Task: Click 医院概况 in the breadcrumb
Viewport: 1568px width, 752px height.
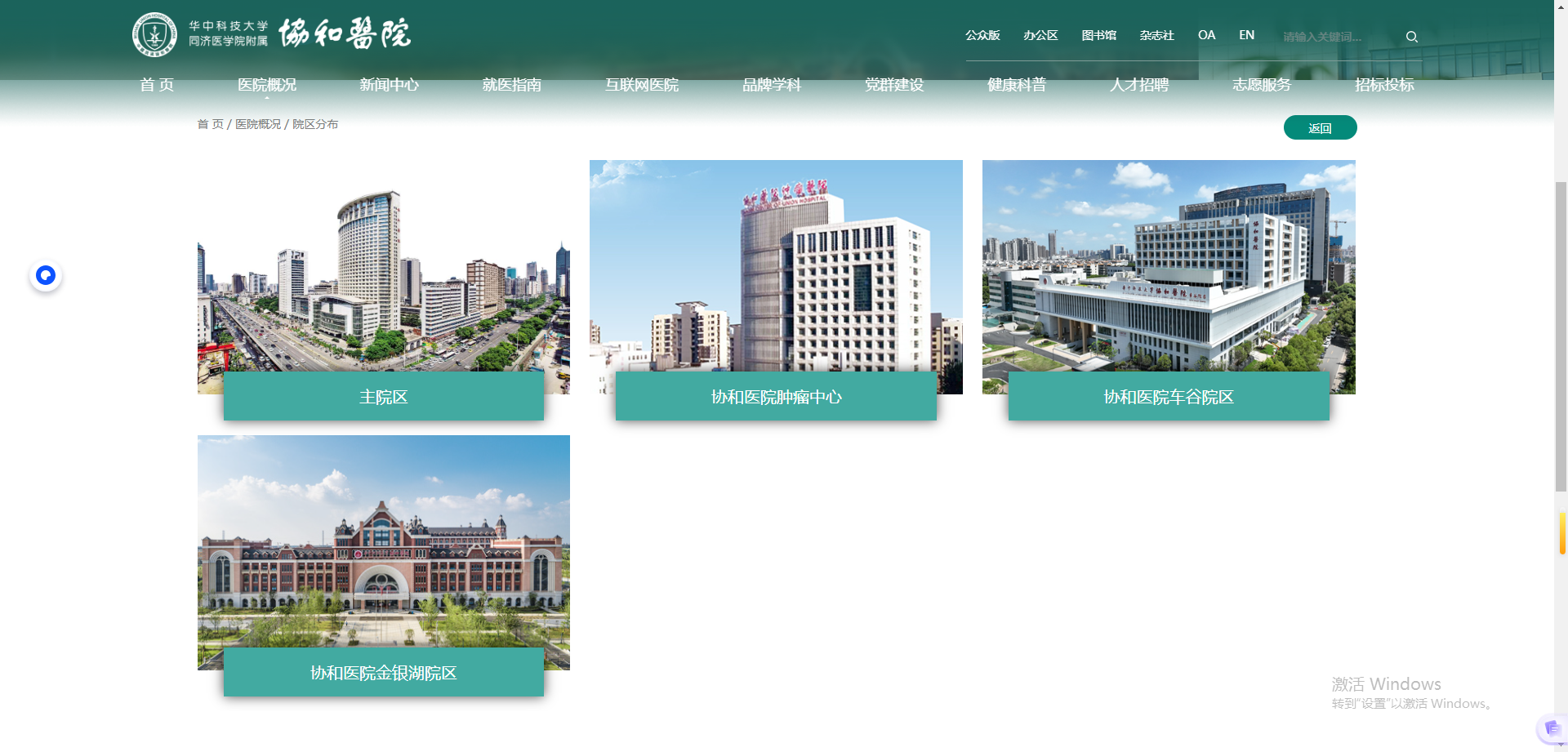Action: [x=258, y=124]
